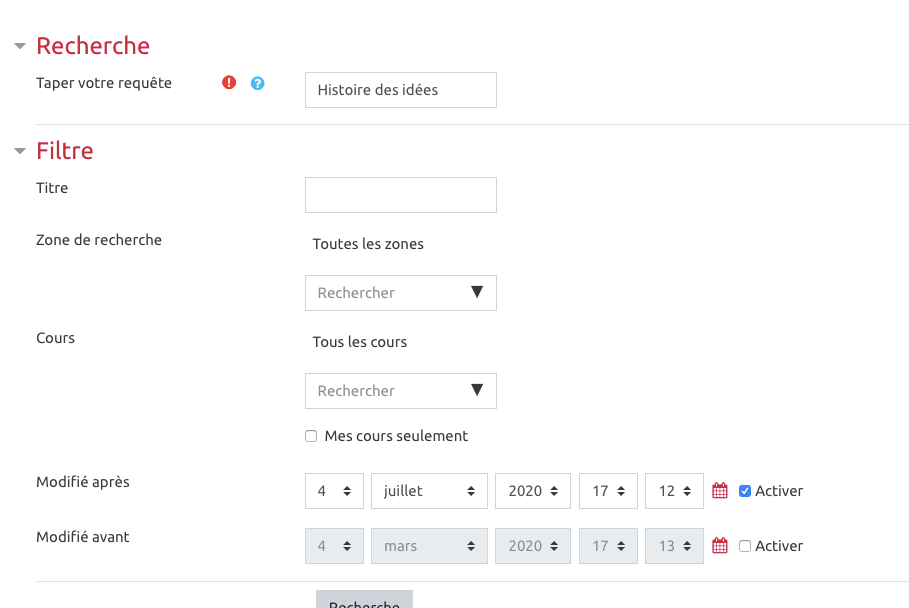
Task: Open the Modifié après year 2020 selector
Action: coord(532,491)
